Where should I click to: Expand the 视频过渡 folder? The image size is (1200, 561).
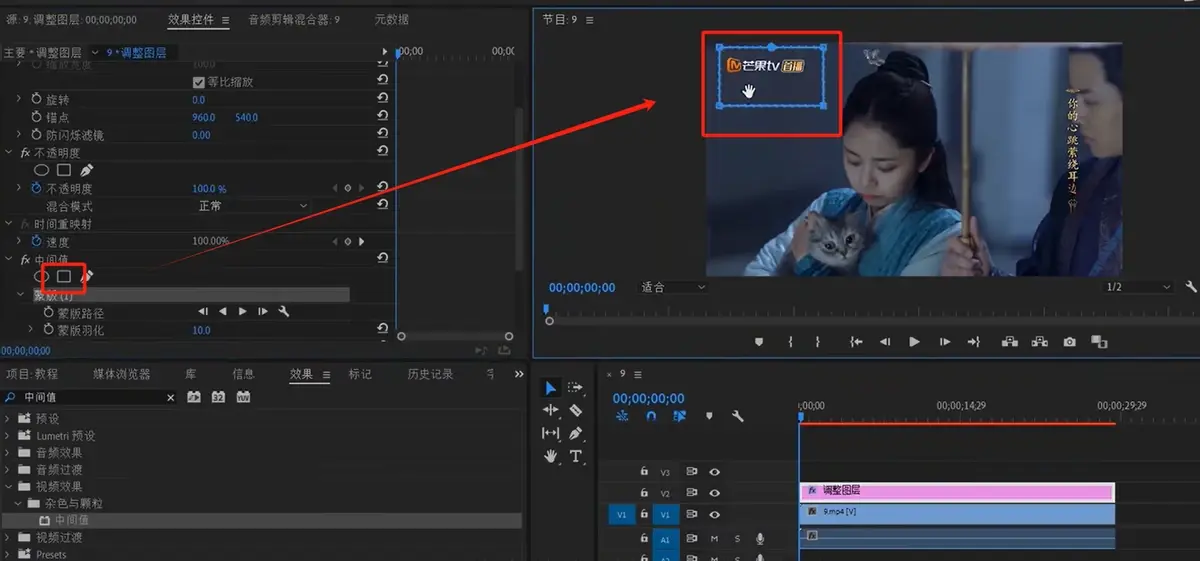pos(8,538)
